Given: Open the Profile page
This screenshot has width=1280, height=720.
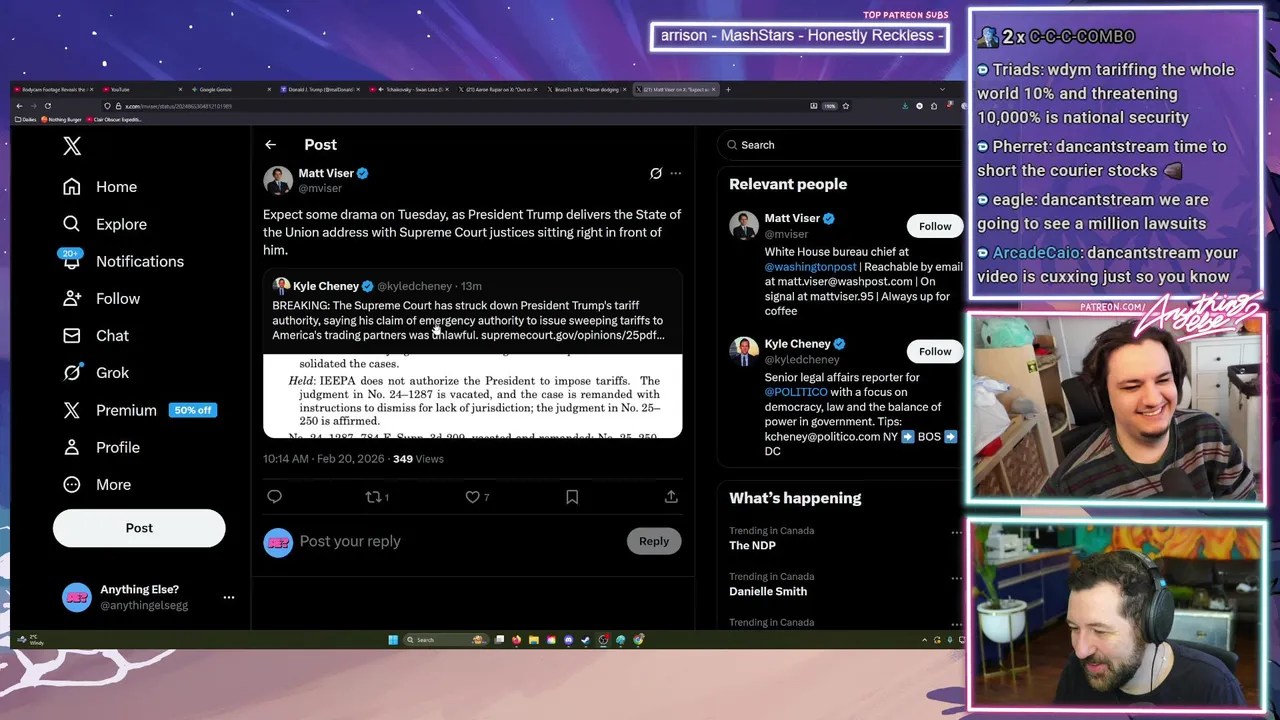Looking at the screenshot, I should [101, 447].
